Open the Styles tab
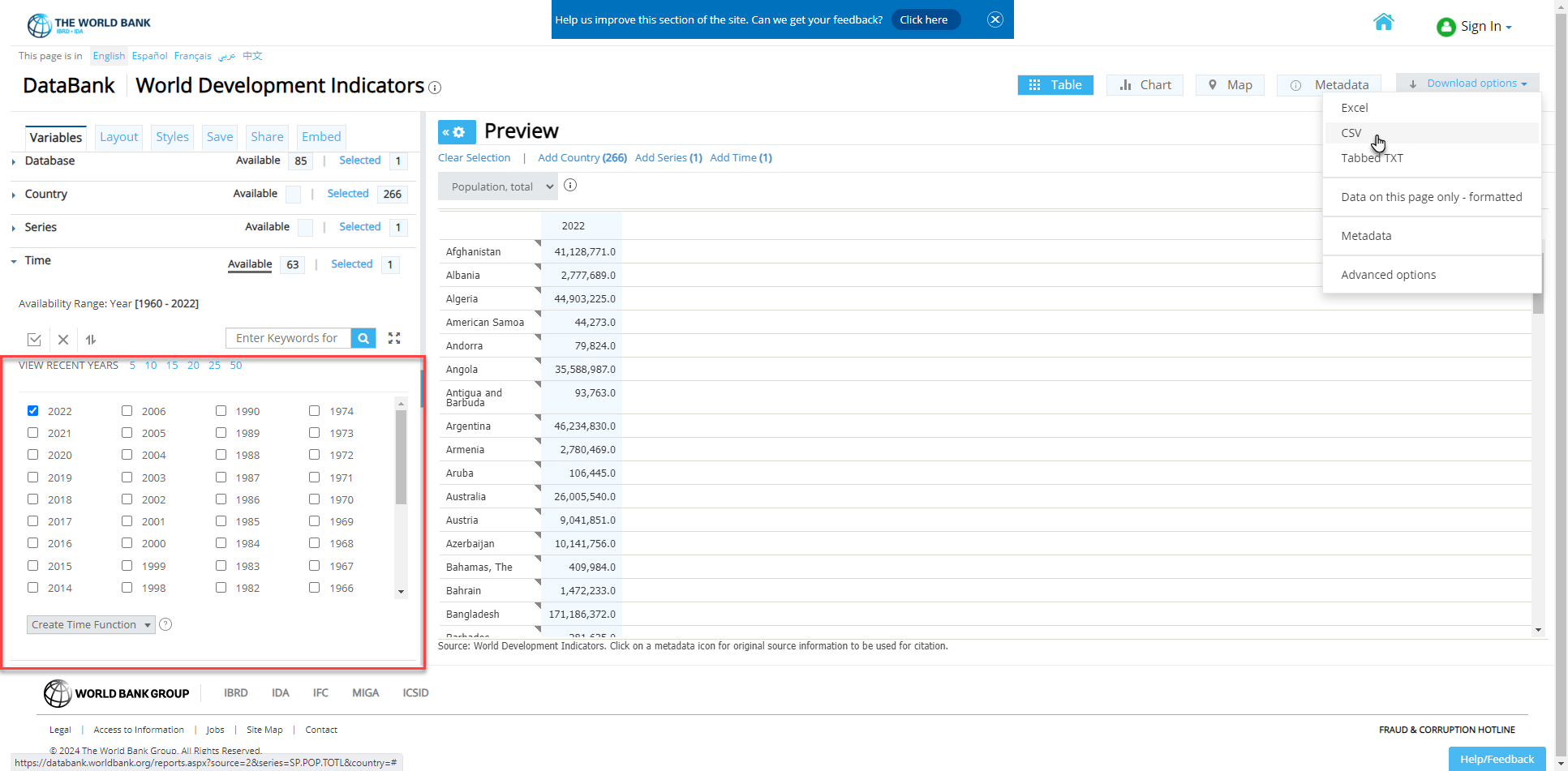The width and height of the screenshot is (1568, 771). coord(172,137)
